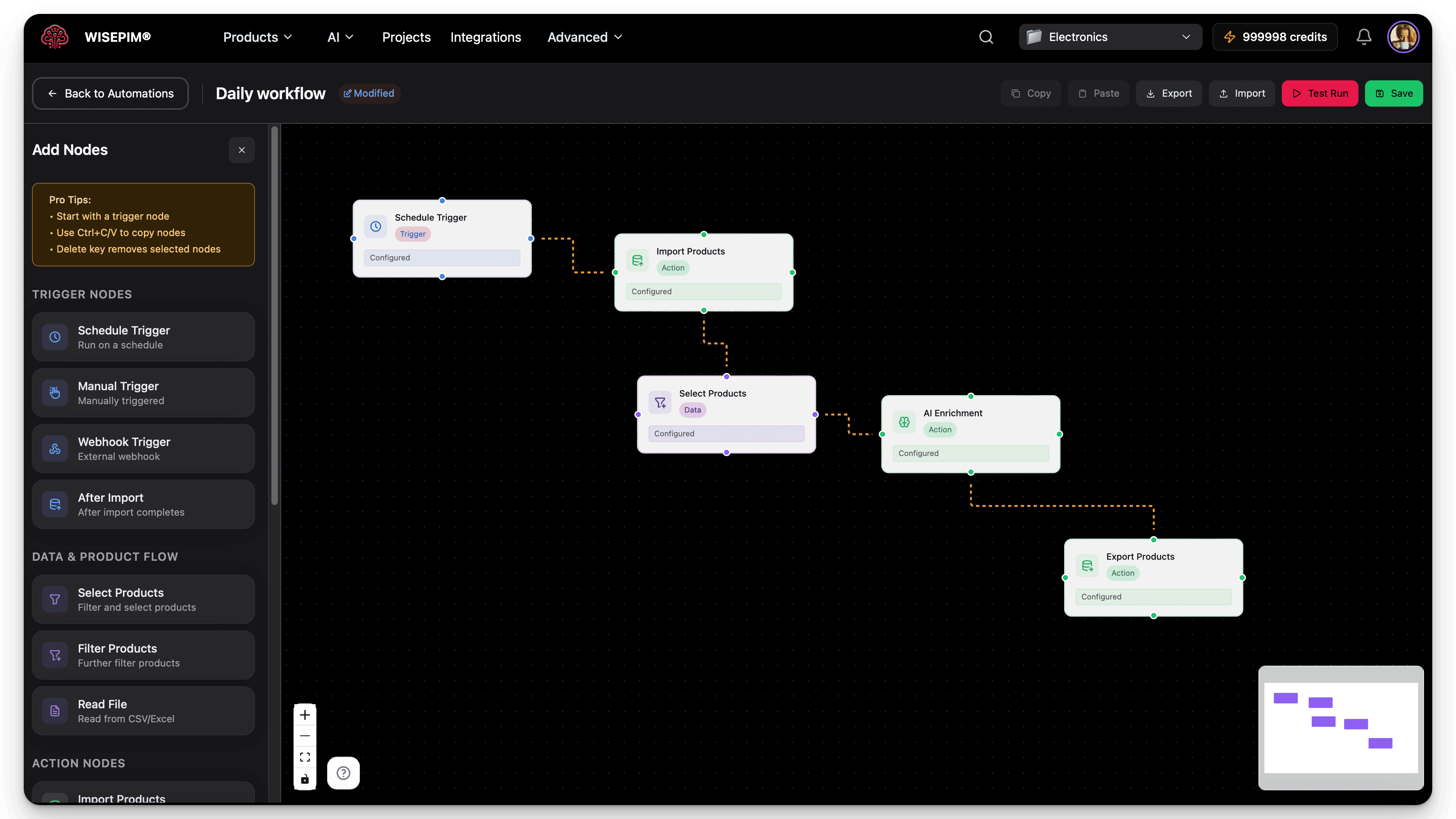Expand the Advanced dropdown
The width and height of the screenshot is (1456, 819).
pyautogui.click(x=585, y=37)
